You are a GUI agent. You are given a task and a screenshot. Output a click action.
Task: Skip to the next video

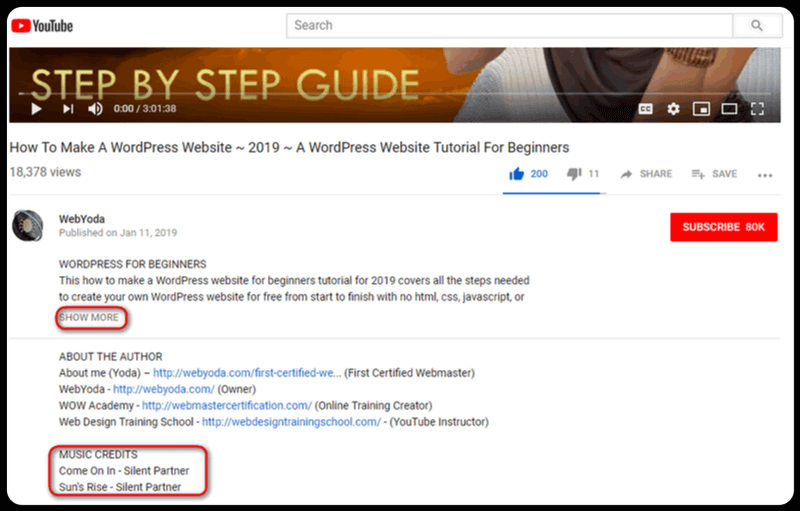(x=68, y=108)
